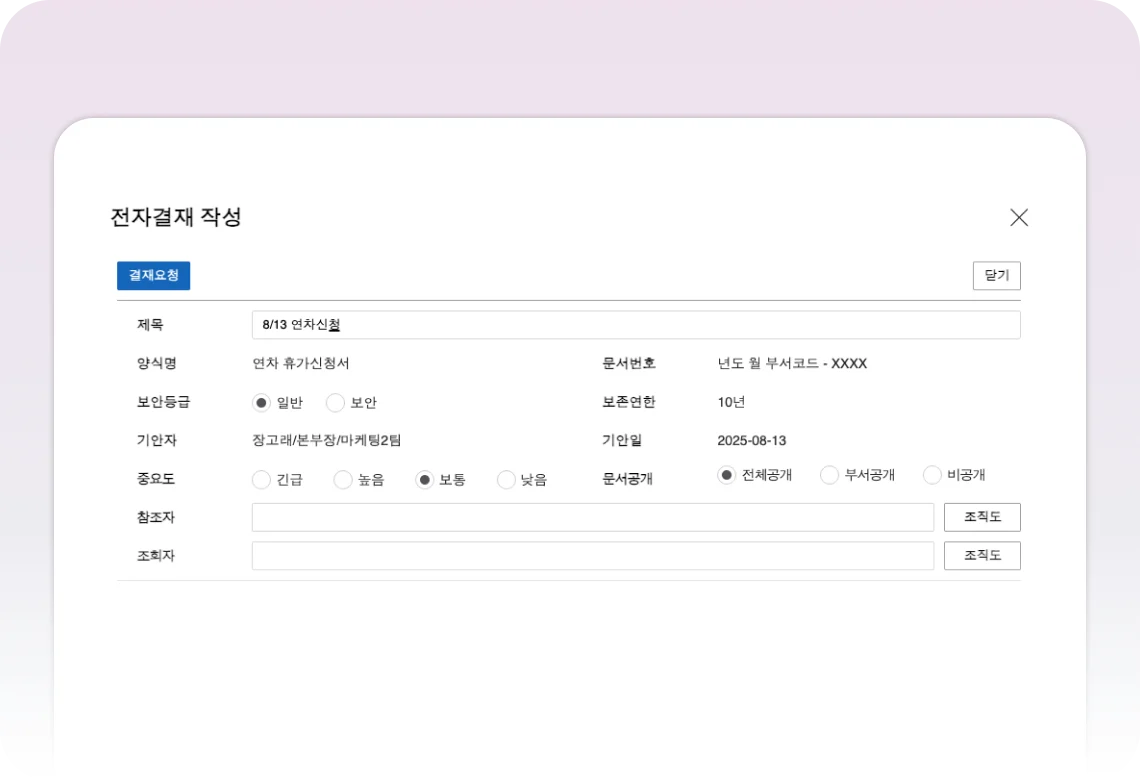This screenshot has height=780, width=1140.
Task: Click into the 참조자 input field
Action: coord(592,517)
